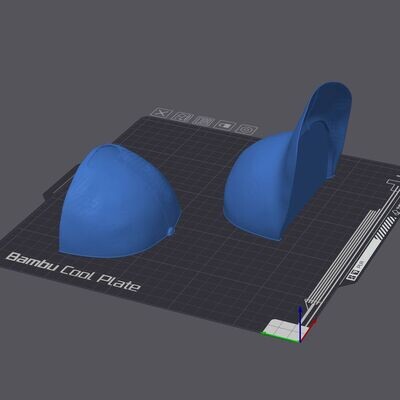Click the green Y axis line
400x400 pixels.
click(x=281, y=337)
